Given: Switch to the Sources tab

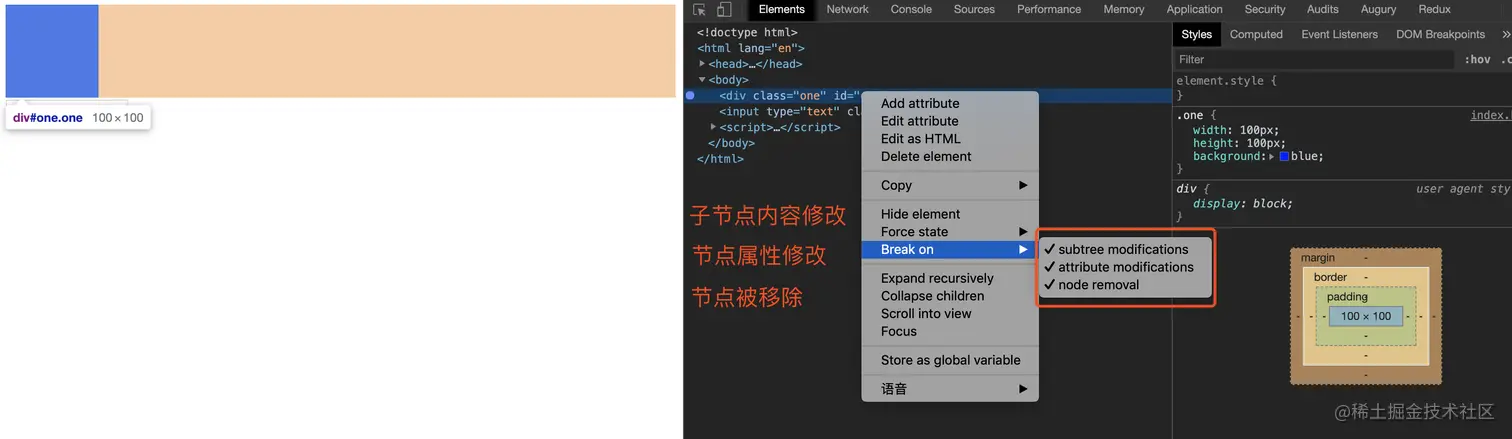Looking at the screenshot, I should click(974, 9).
